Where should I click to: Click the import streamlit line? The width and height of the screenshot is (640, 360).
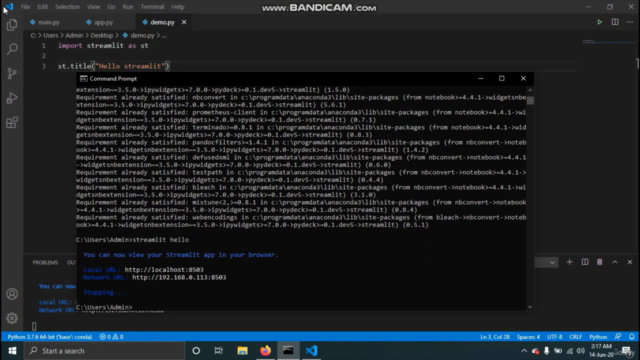pyautogui.click(x=103, y=46)
